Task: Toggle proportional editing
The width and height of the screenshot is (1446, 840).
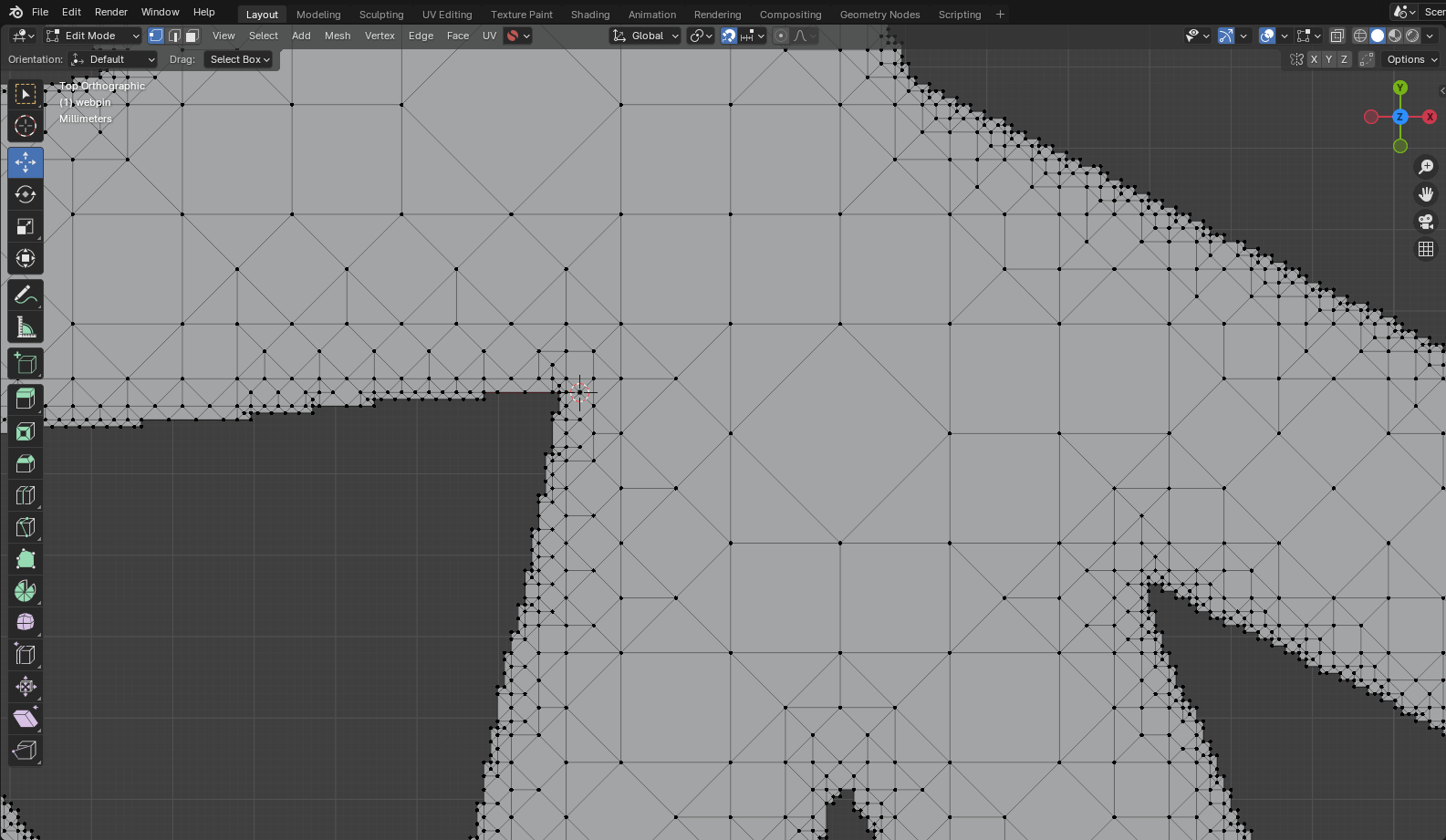Action: 781,36
